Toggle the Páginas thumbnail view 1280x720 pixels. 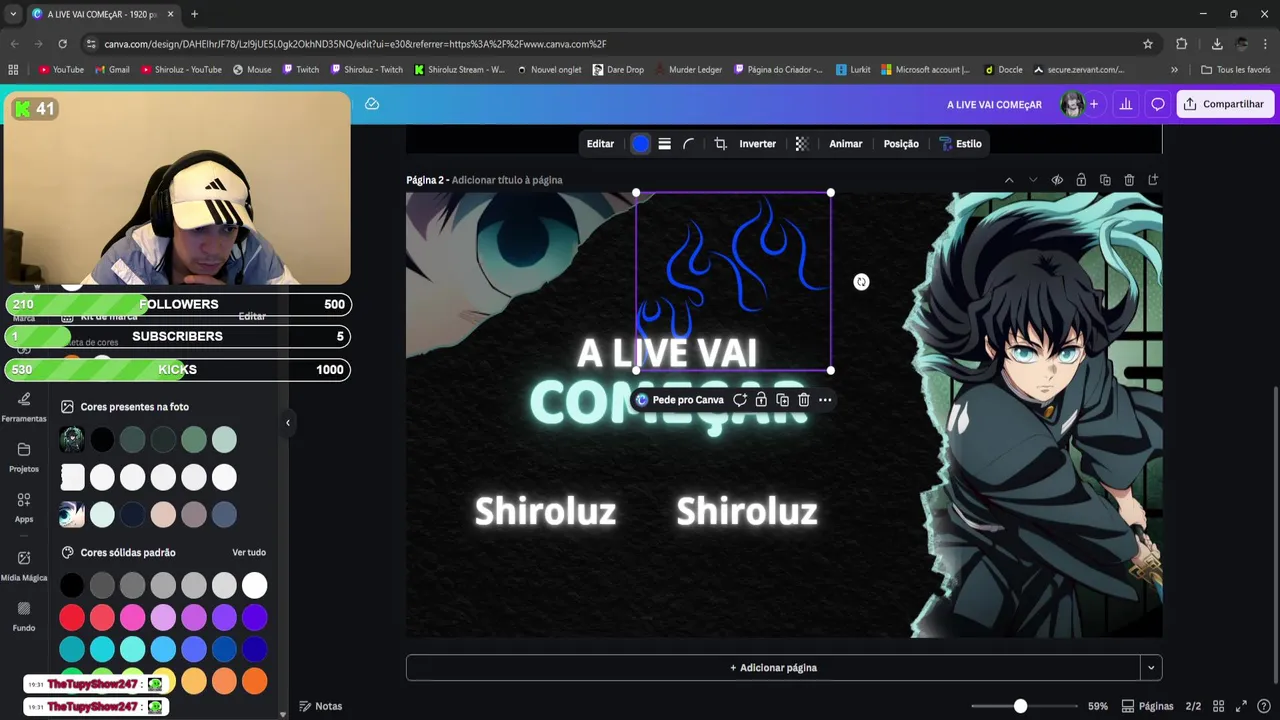[x=1148, y=706]
